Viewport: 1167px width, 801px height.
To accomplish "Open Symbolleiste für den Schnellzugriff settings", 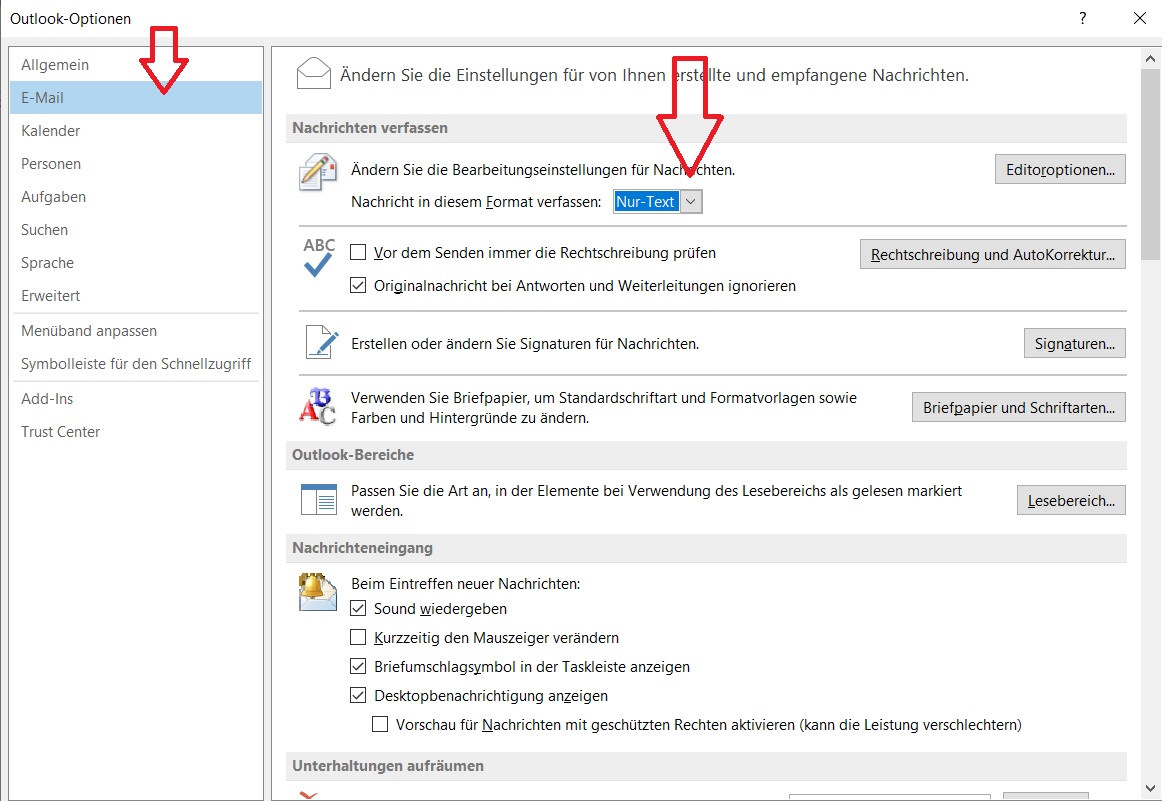I will coord(136,363).
